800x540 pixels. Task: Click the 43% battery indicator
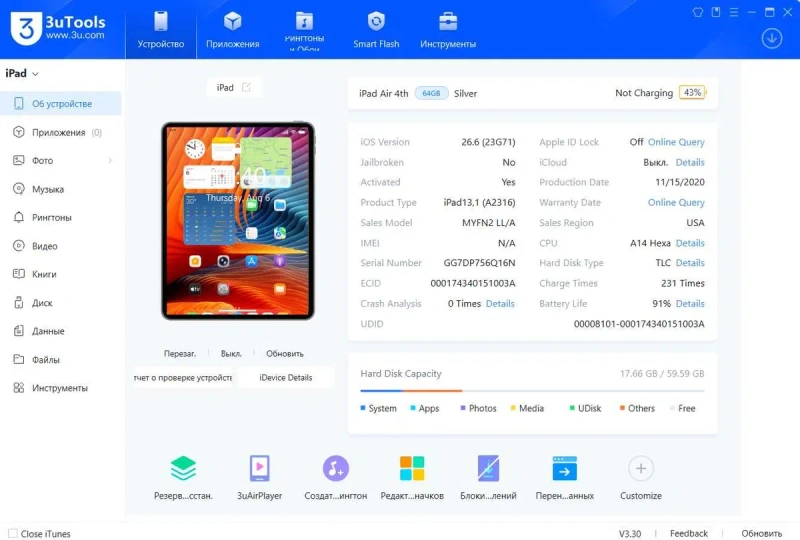pyautogui.click(x=692, y=92)
